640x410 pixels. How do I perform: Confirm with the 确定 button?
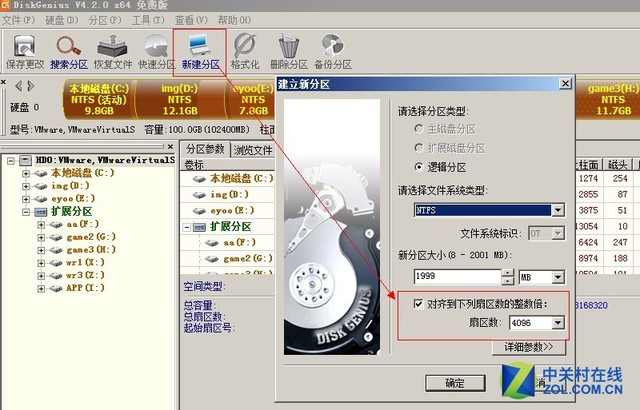(455, 383)
